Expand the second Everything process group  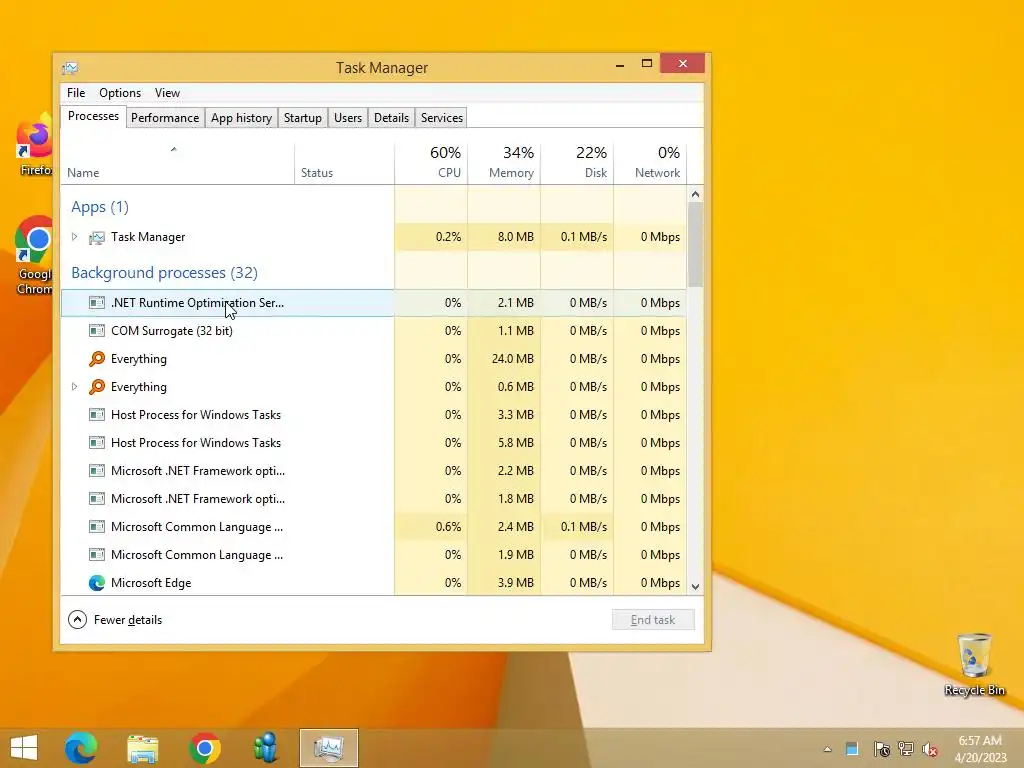74,387
